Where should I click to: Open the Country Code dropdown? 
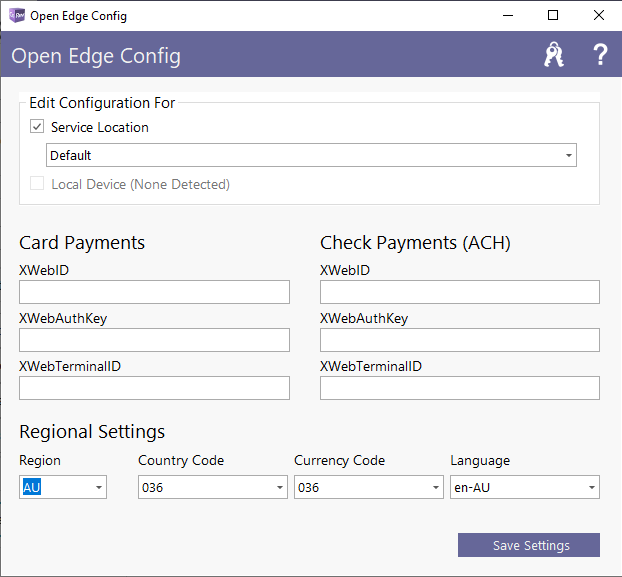coord(213,487)
